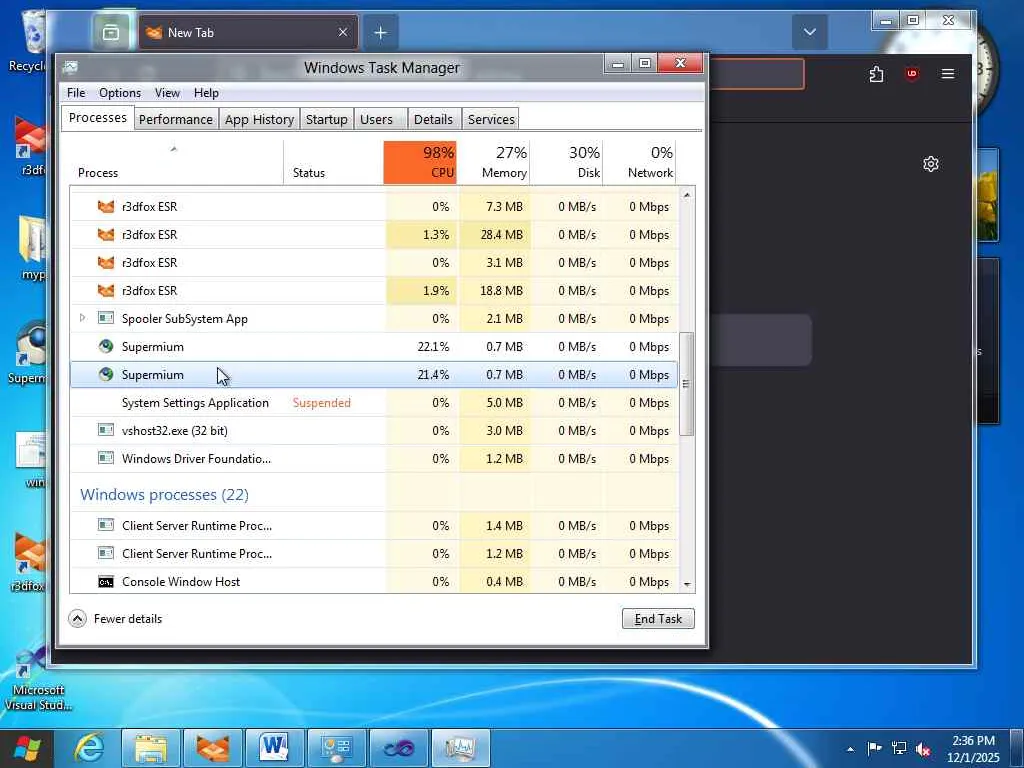This screenshot has height=768, width=1024.
Task: Open the list all tabs dropdown in r3dfox
Action: (809, 32)
